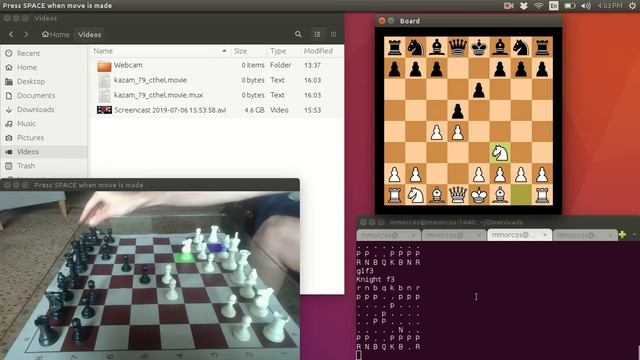The image size is (640, 360).
Task: Open Wi-Fi network menu
Action: click(x=539, y=6)
